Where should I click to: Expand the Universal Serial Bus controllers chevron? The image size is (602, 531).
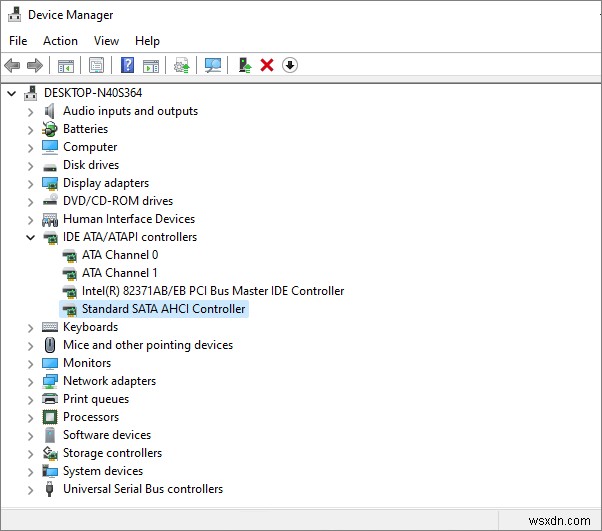point(30,490)
